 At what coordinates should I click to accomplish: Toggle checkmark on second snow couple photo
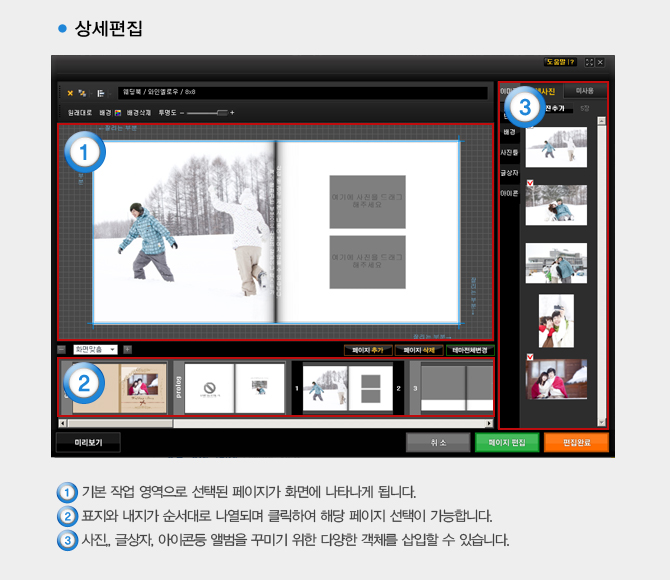tap(529, 182)
